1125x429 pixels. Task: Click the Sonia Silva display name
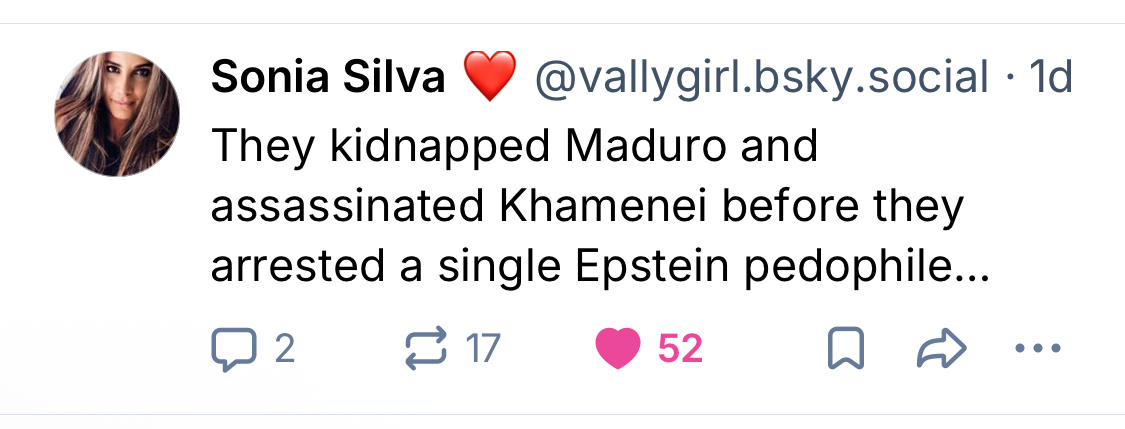pos(328,77)
